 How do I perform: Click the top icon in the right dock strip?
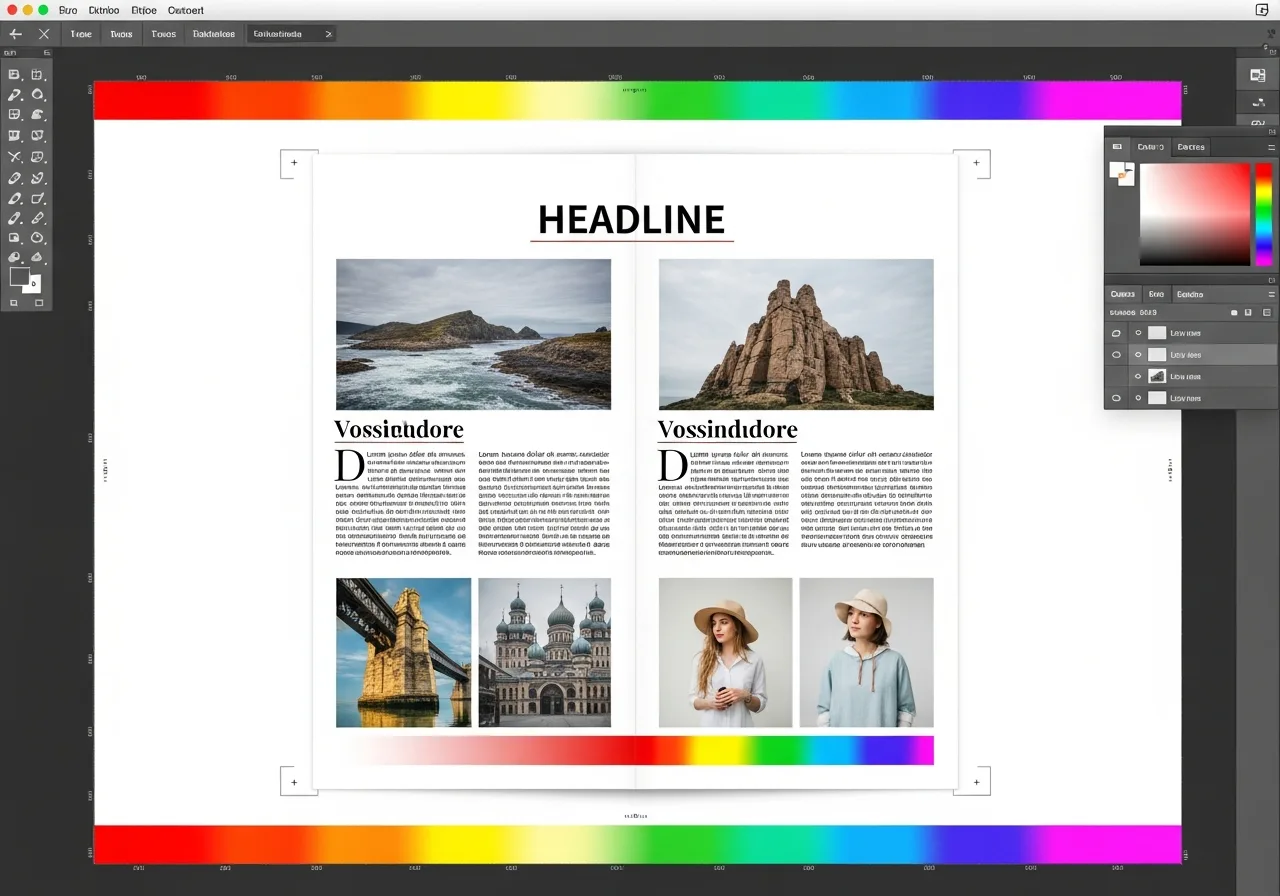coord(1258,76)
